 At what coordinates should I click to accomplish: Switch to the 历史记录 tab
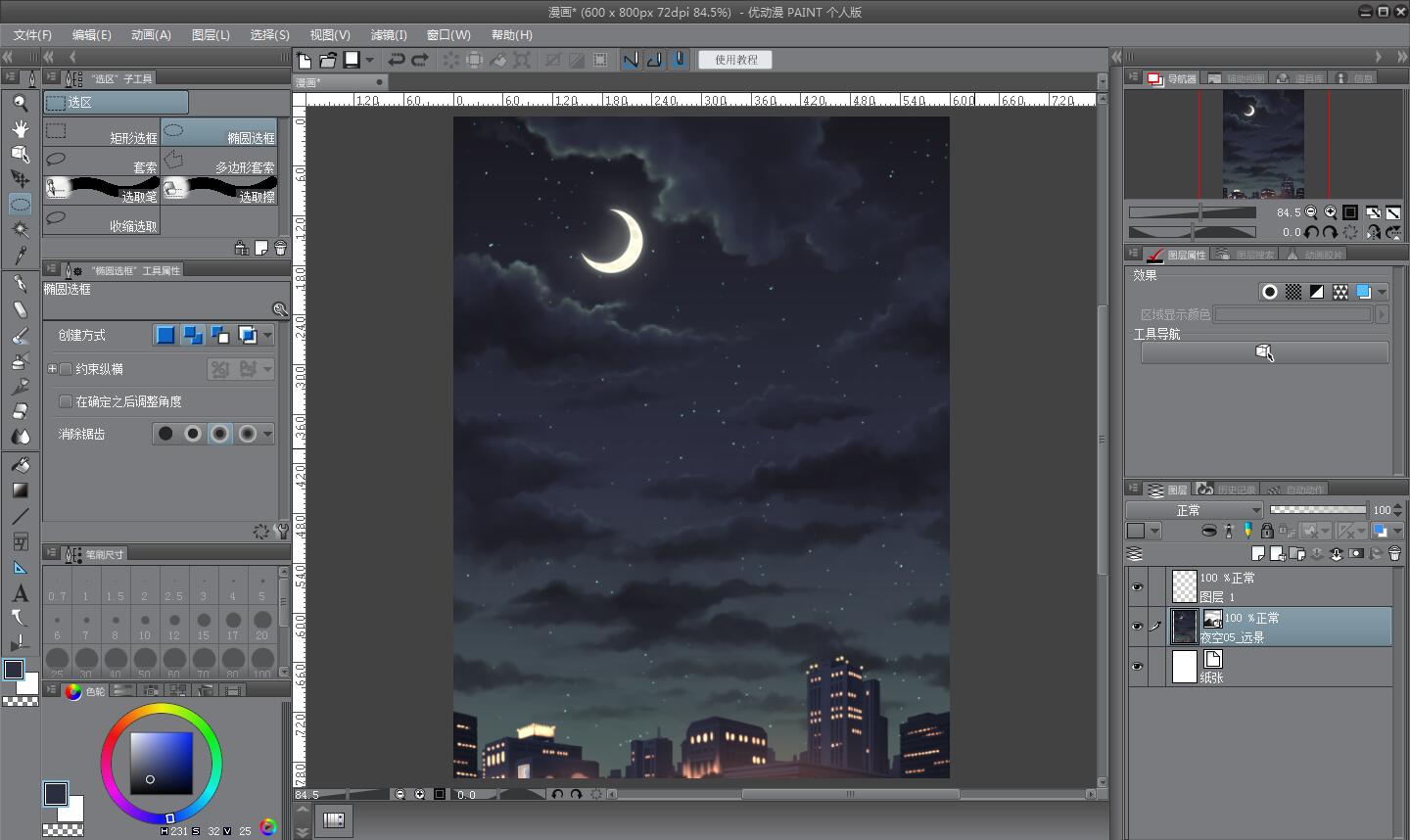(x=1228, y=490)
